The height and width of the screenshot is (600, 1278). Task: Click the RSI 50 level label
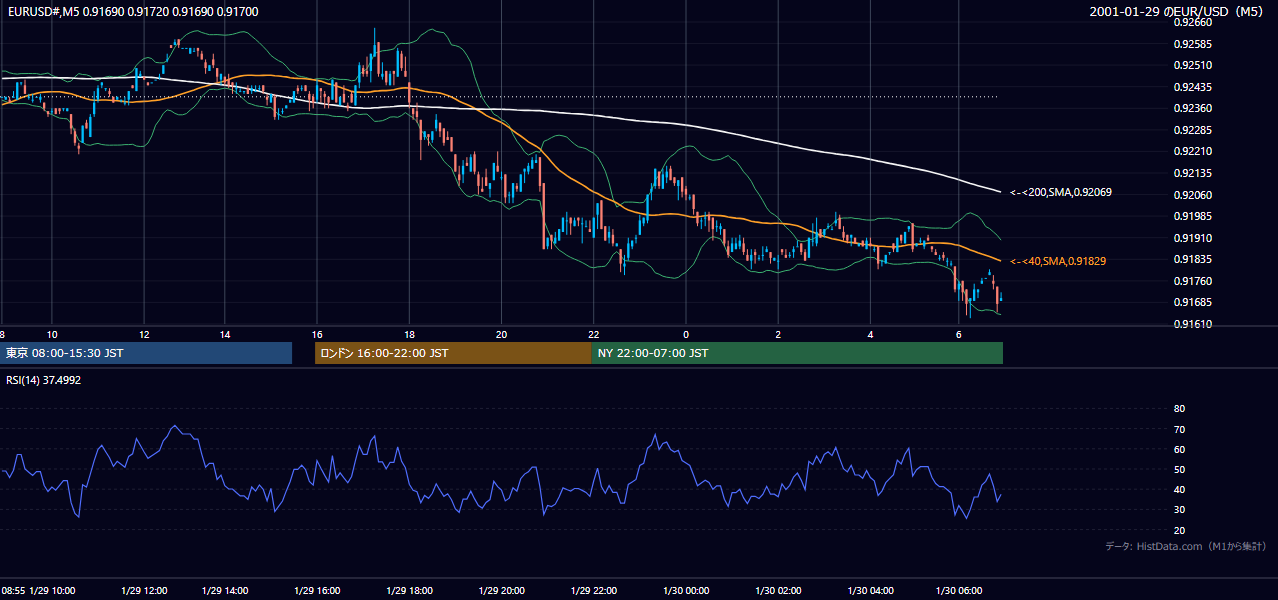click(1179, 469)
